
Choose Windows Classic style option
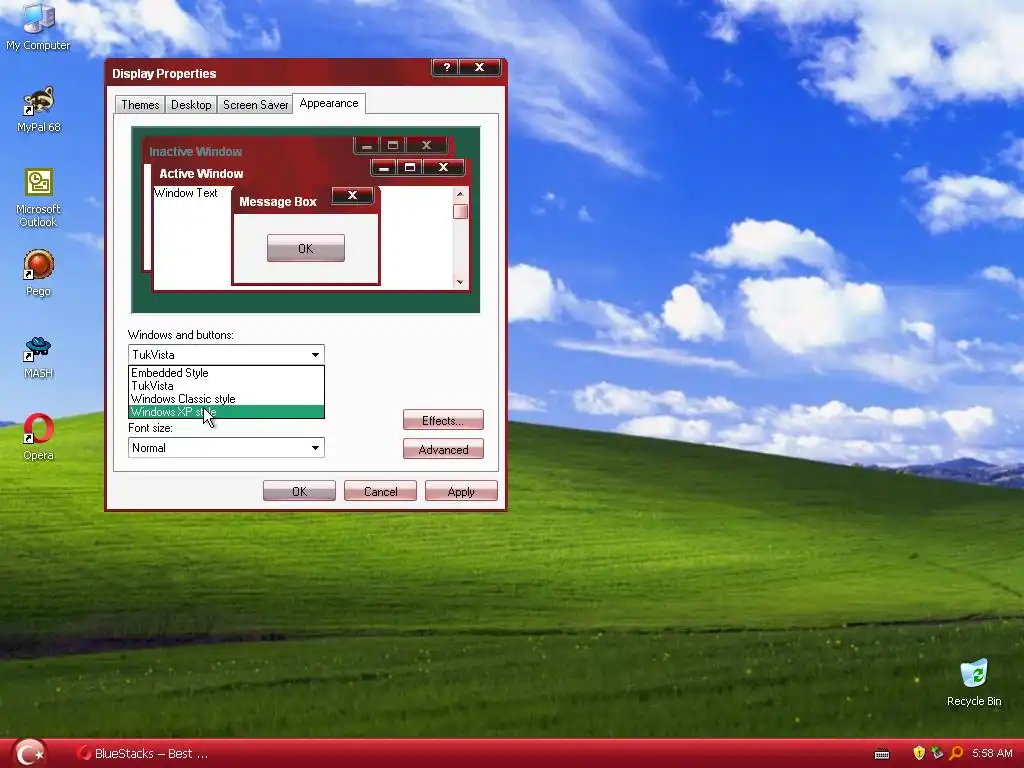(226, 399)
